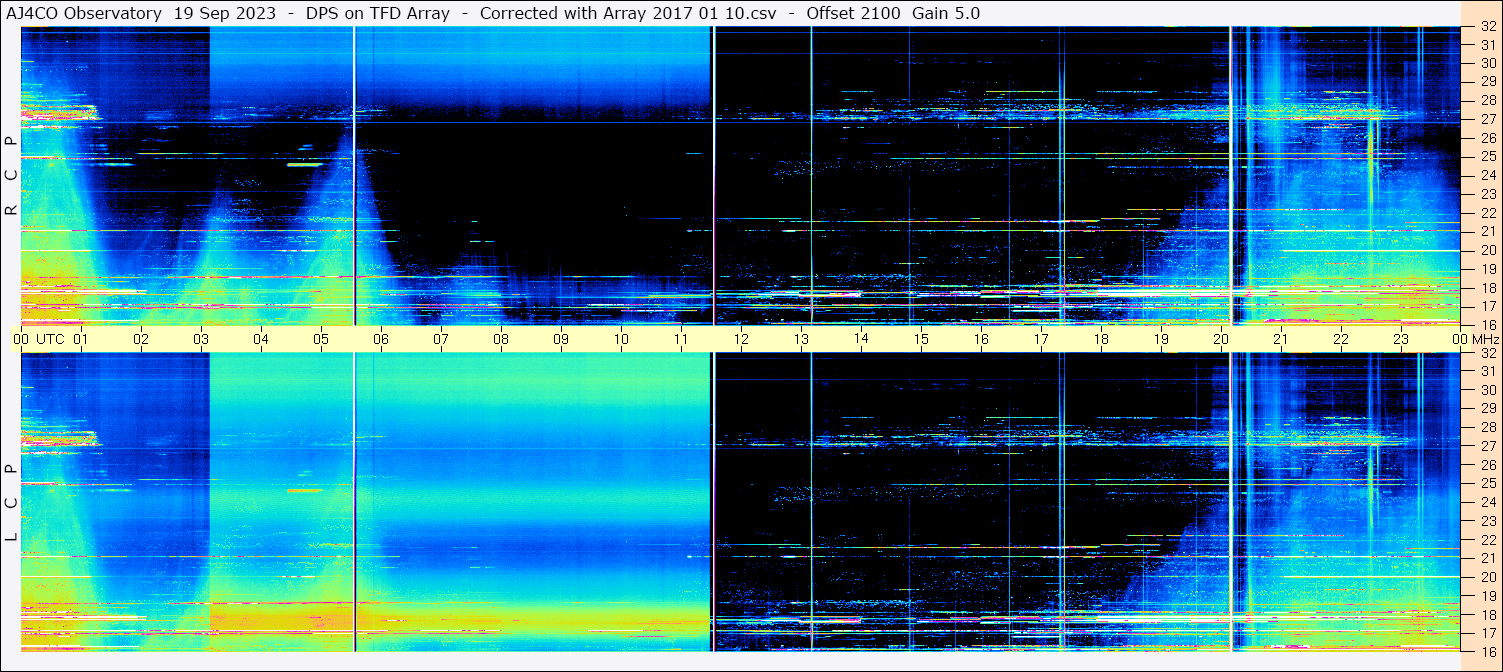Click the 06 hour mark on UTC axis
The width and height of the screenshot is (1503, 672).
point(381,339)
